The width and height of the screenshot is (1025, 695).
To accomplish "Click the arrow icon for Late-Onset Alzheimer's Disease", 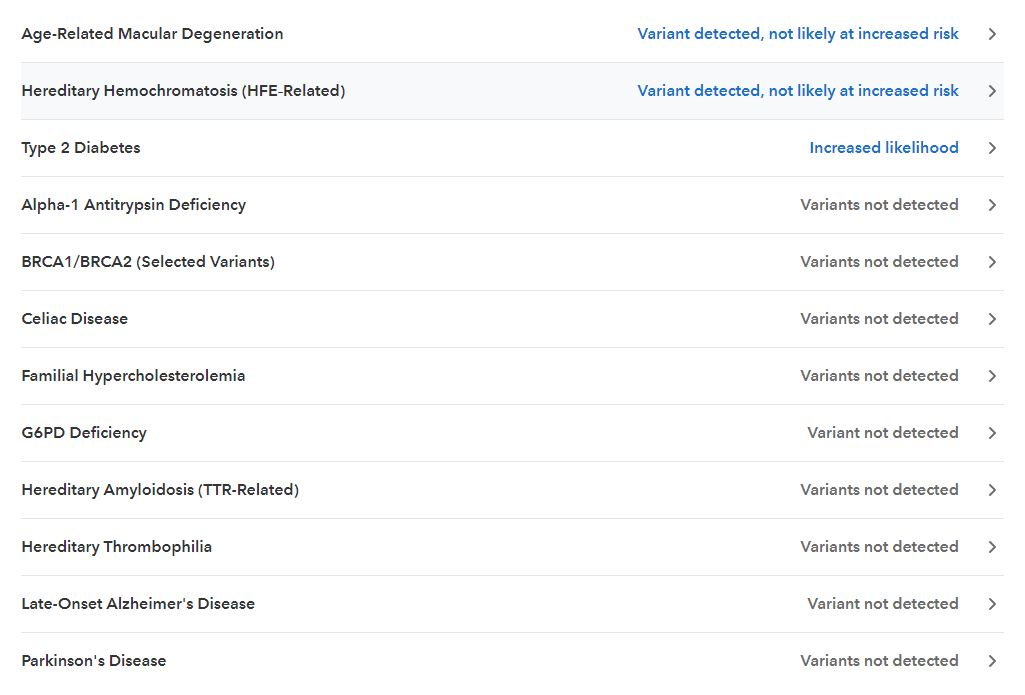I will [x=992, y=604].
